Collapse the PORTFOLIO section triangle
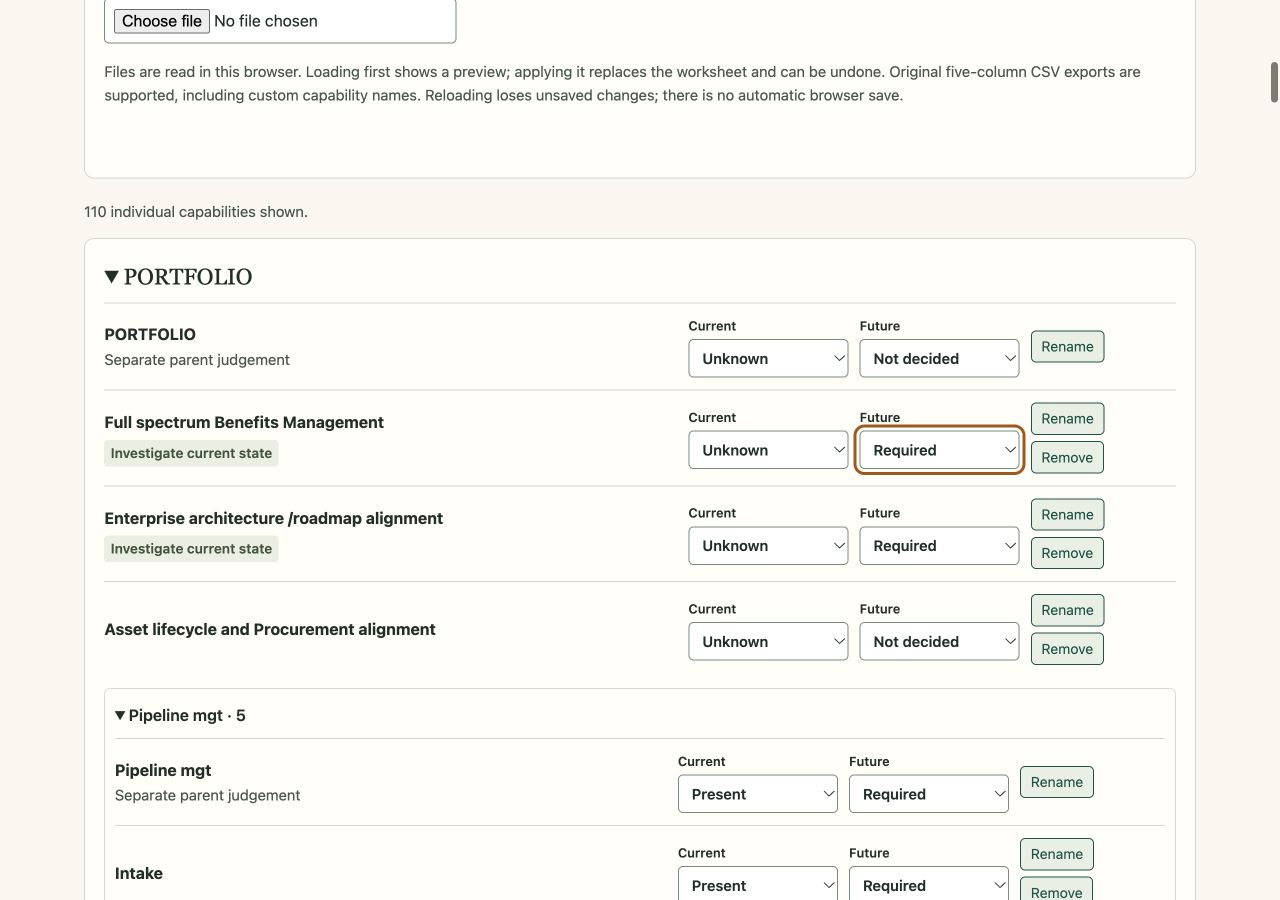 112,277
